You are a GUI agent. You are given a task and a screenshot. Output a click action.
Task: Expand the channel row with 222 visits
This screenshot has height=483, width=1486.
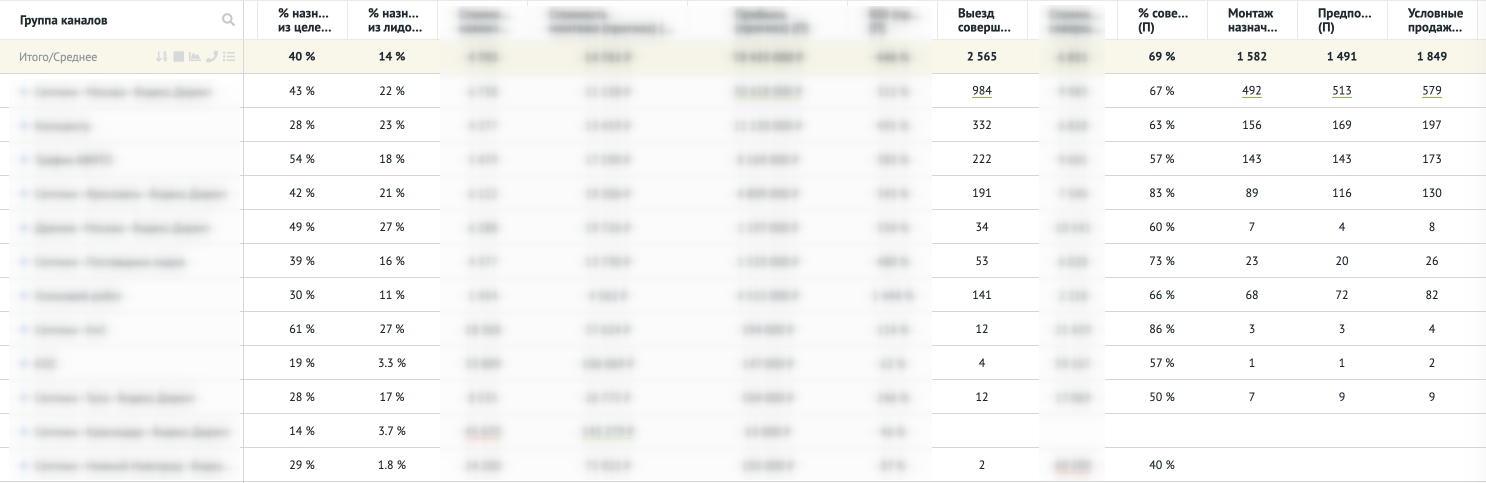click(x=23, y=160)
